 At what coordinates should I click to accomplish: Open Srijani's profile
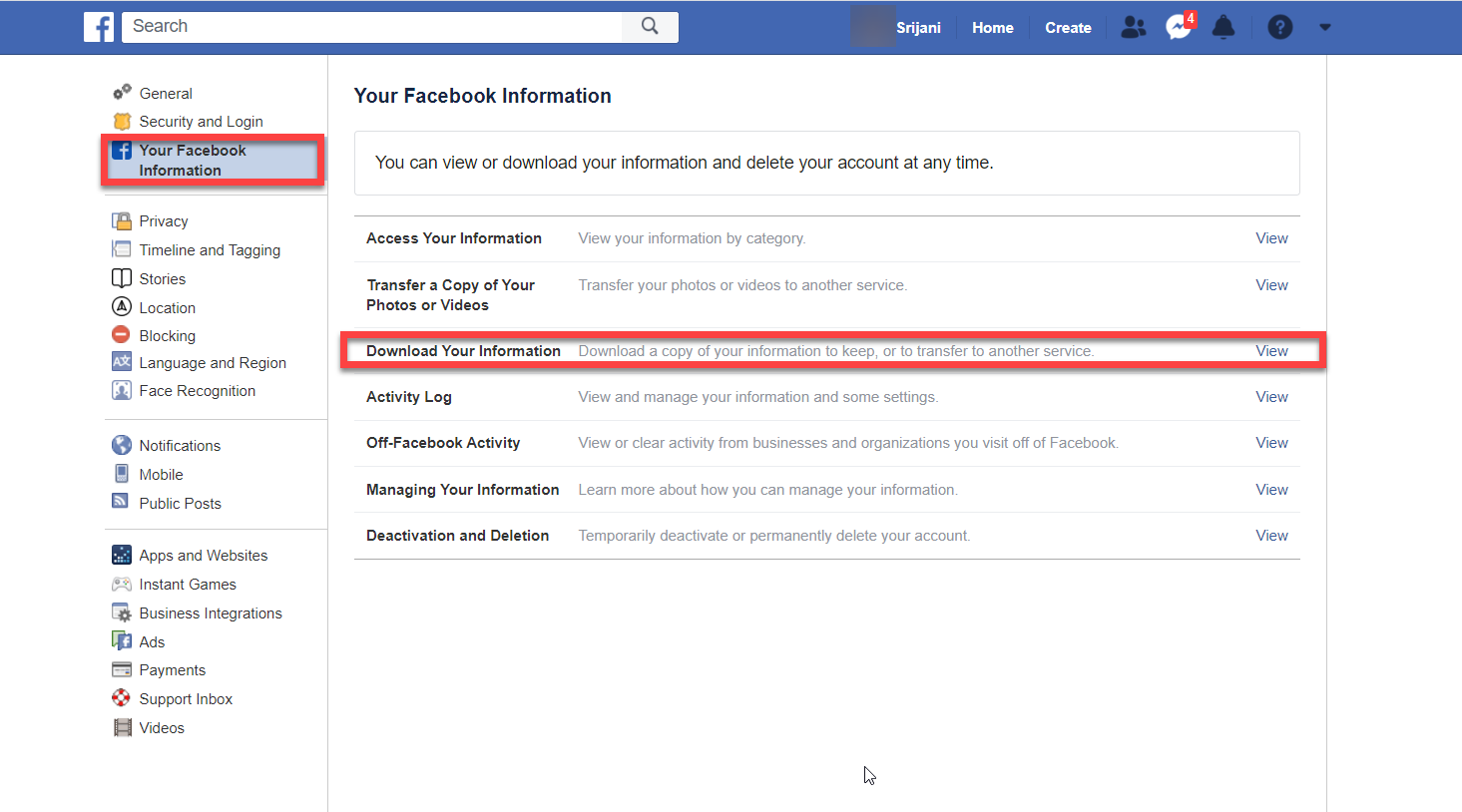point(918,27)
